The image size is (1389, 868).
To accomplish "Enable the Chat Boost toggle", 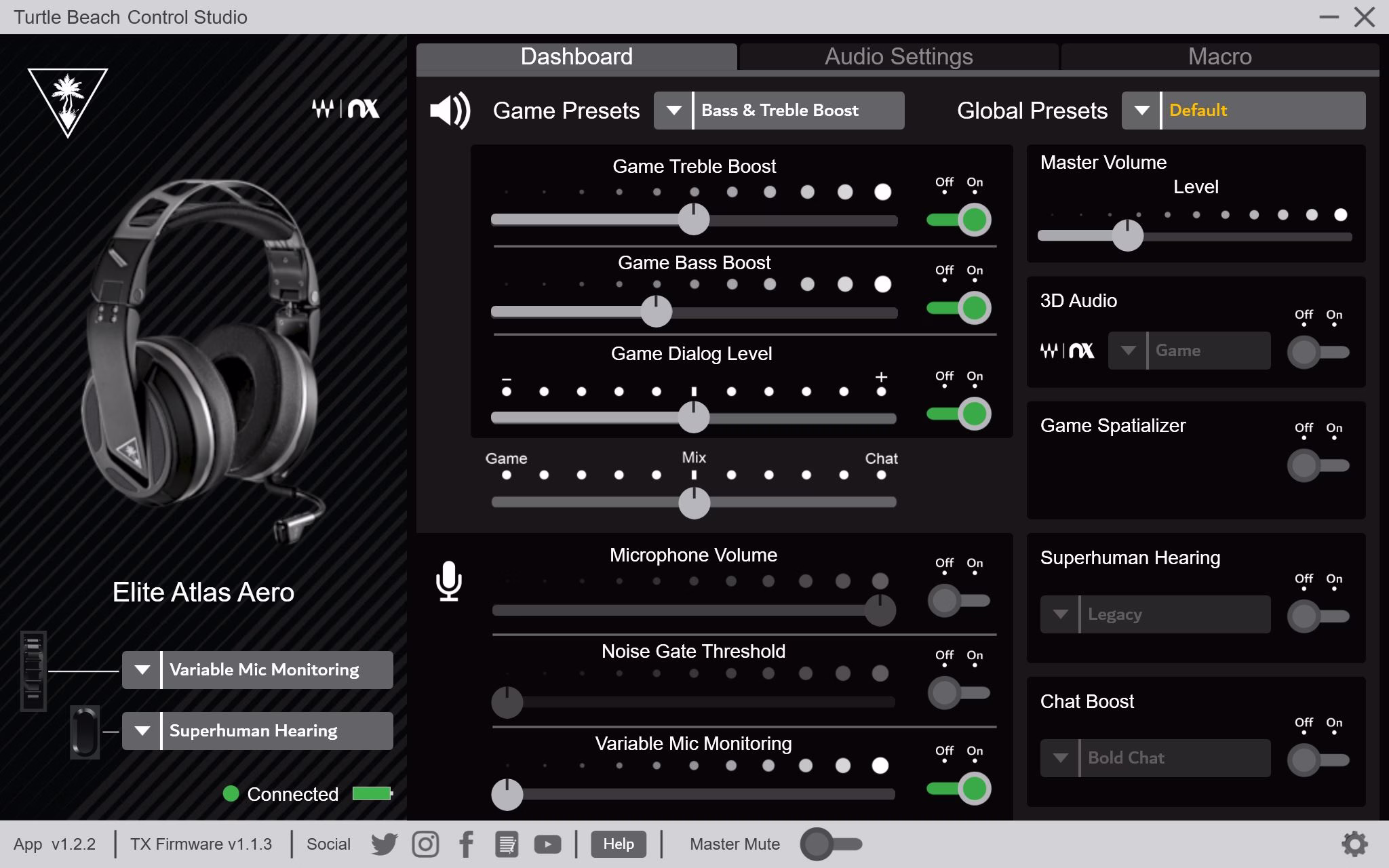I will pos(1318,760).
